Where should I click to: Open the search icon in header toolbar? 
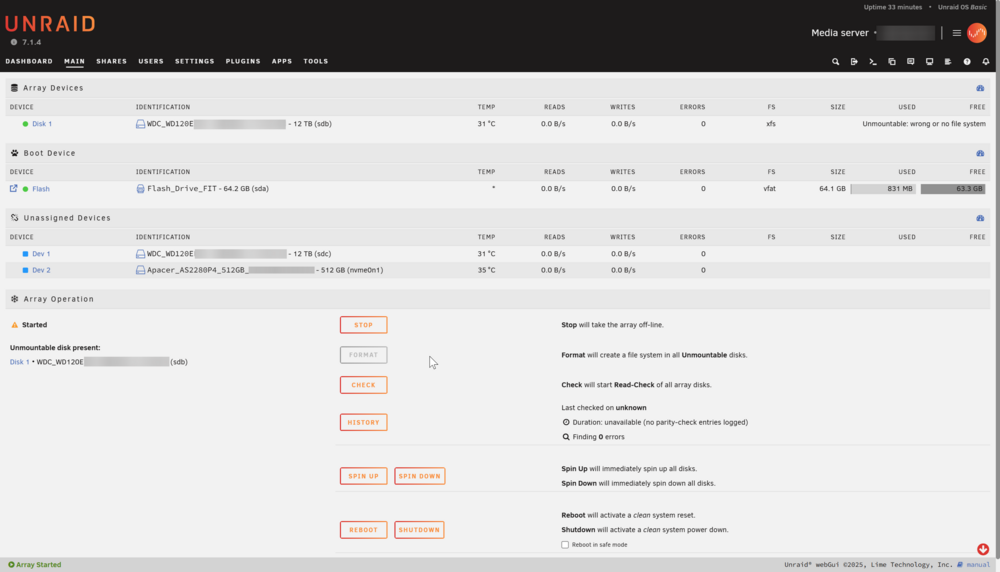click(835, 62)
